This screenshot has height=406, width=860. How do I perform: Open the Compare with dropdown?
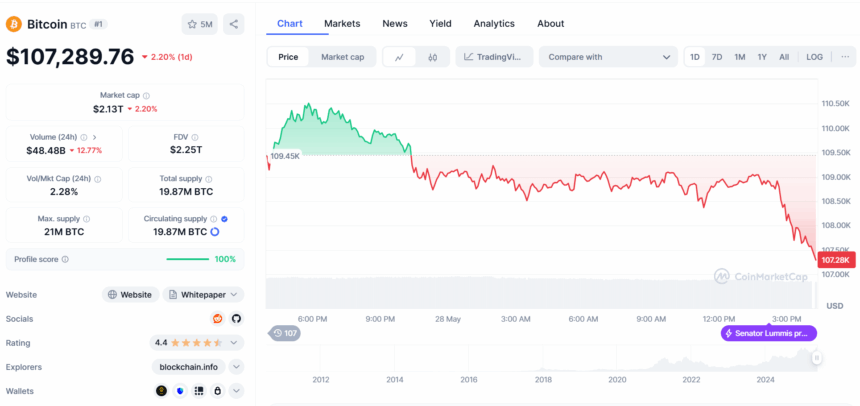click(608, 57)
